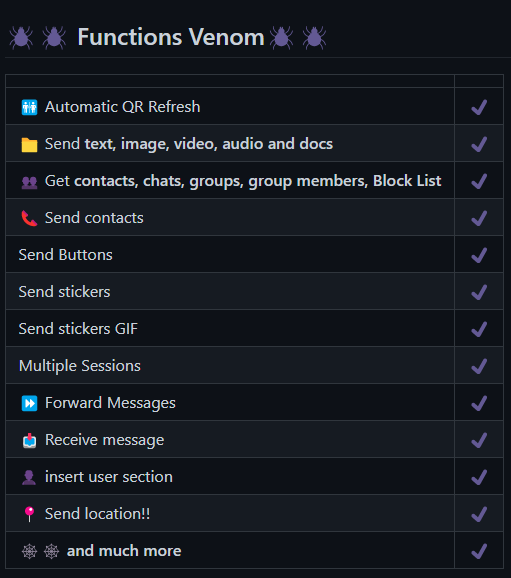Click the first spider web icon

[x=29, y=551]
